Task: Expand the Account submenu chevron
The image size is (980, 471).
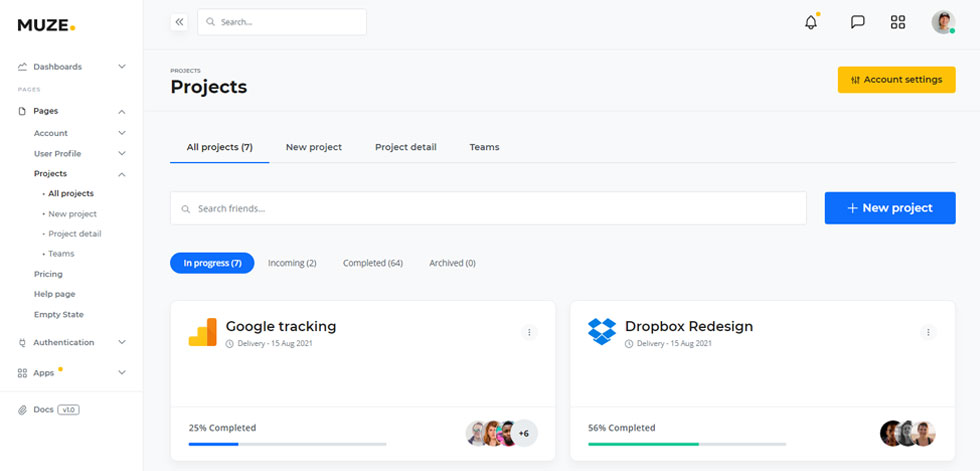Action: [x=122, y=133]
